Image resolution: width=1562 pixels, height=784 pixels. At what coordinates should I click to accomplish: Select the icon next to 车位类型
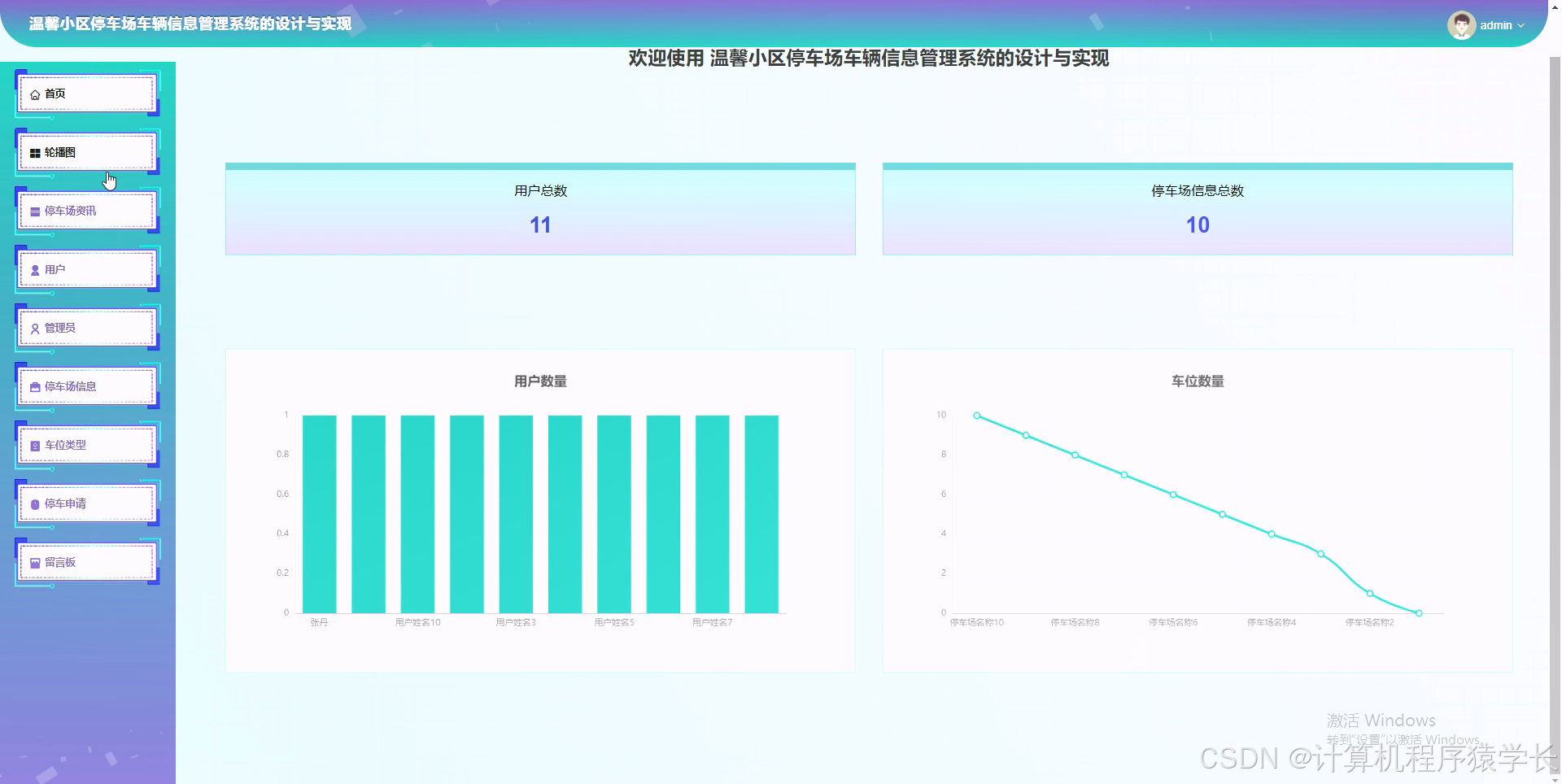tap(35, 445)
